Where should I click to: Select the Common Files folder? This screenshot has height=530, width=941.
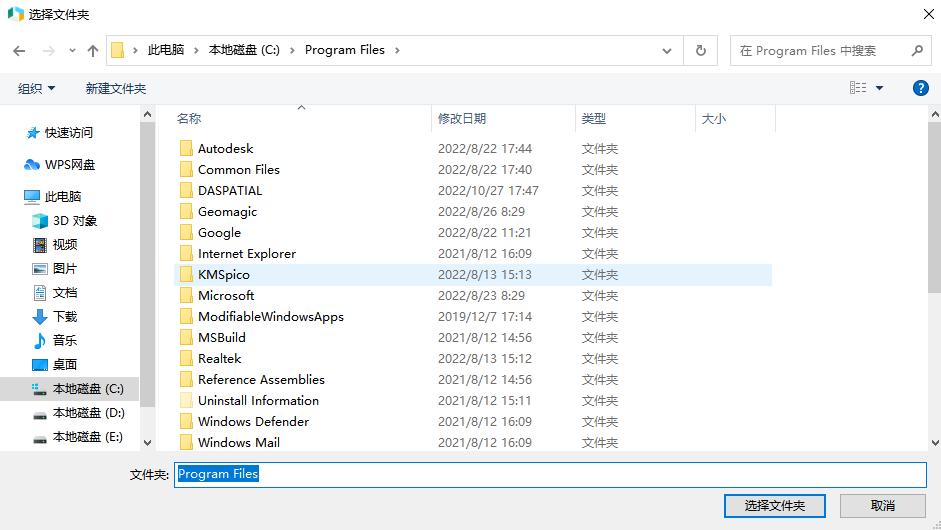[x=239, y=169]
